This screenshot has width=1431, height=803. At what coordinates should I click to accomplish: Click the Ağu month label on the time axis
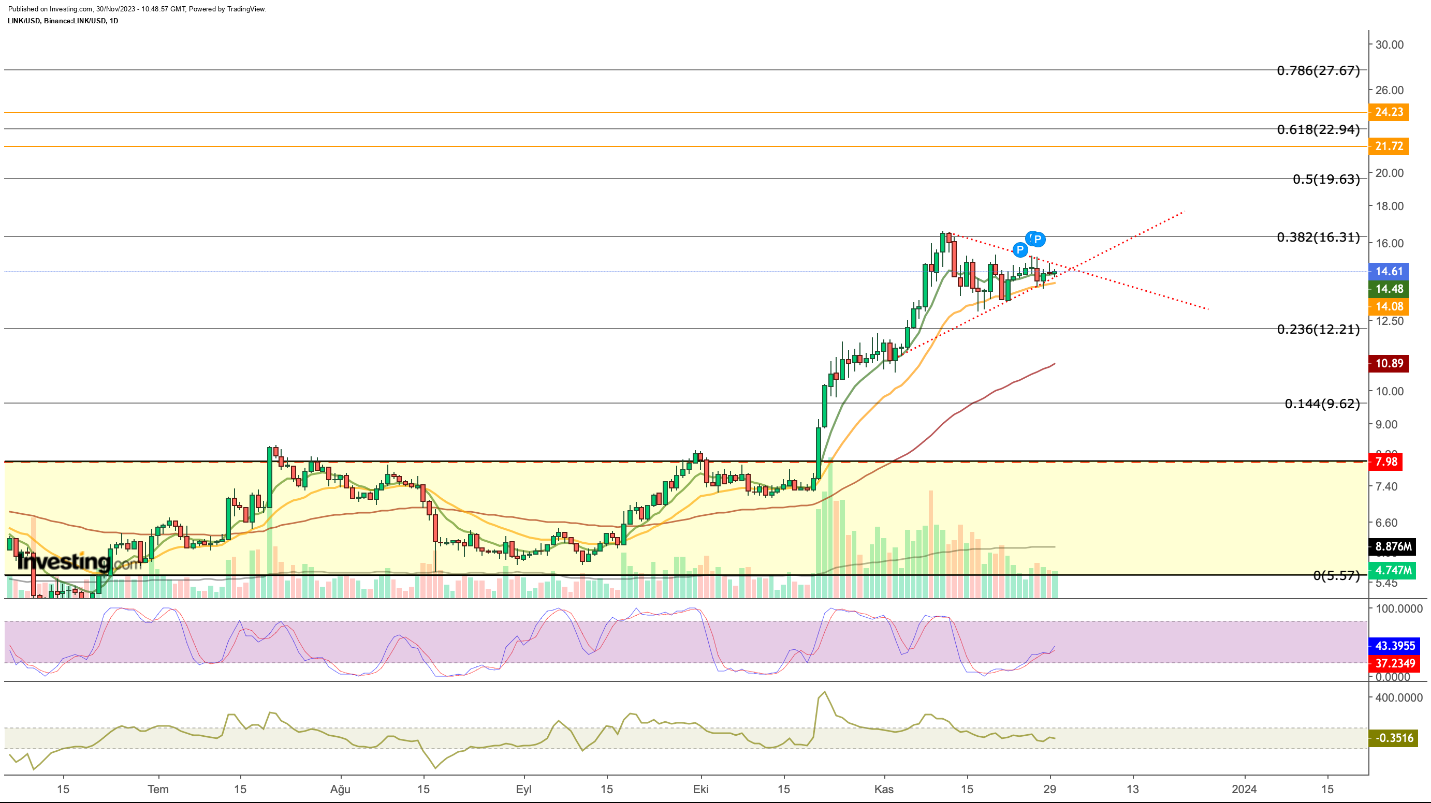click(x=341, y=789)
